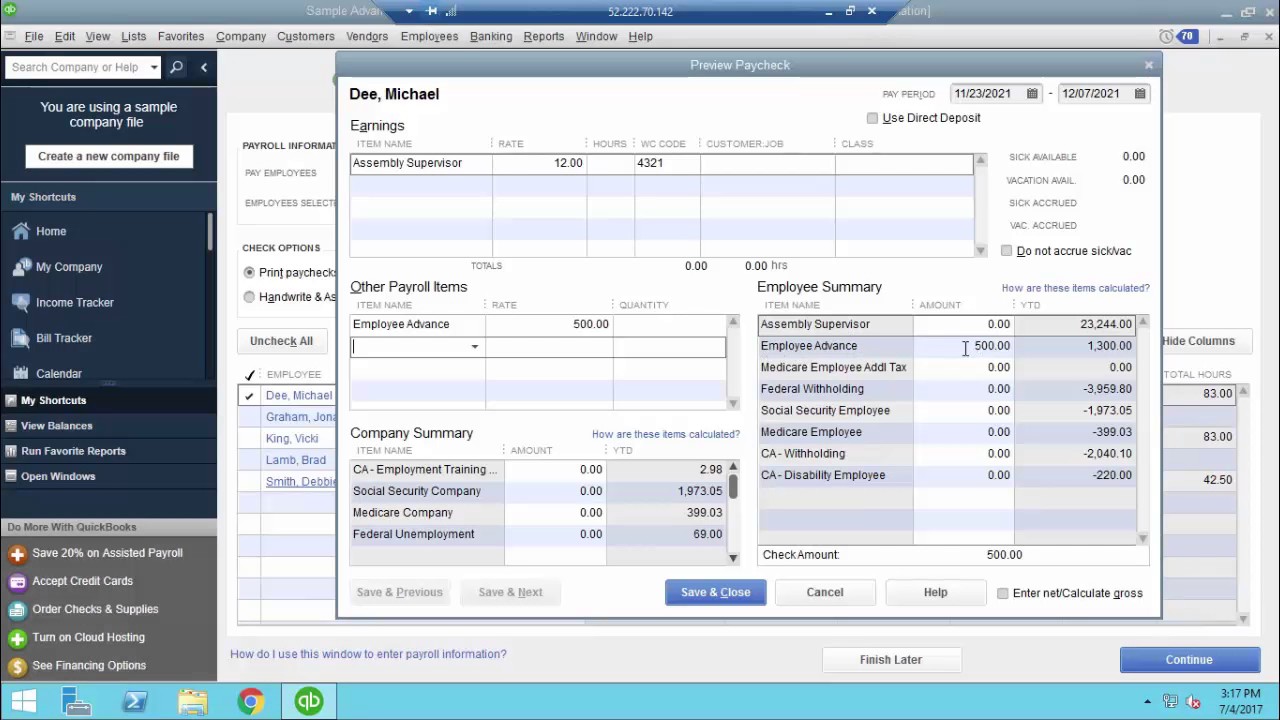Toggle Enter net/Calculate gross checkbox

(x=1003, y=593)
